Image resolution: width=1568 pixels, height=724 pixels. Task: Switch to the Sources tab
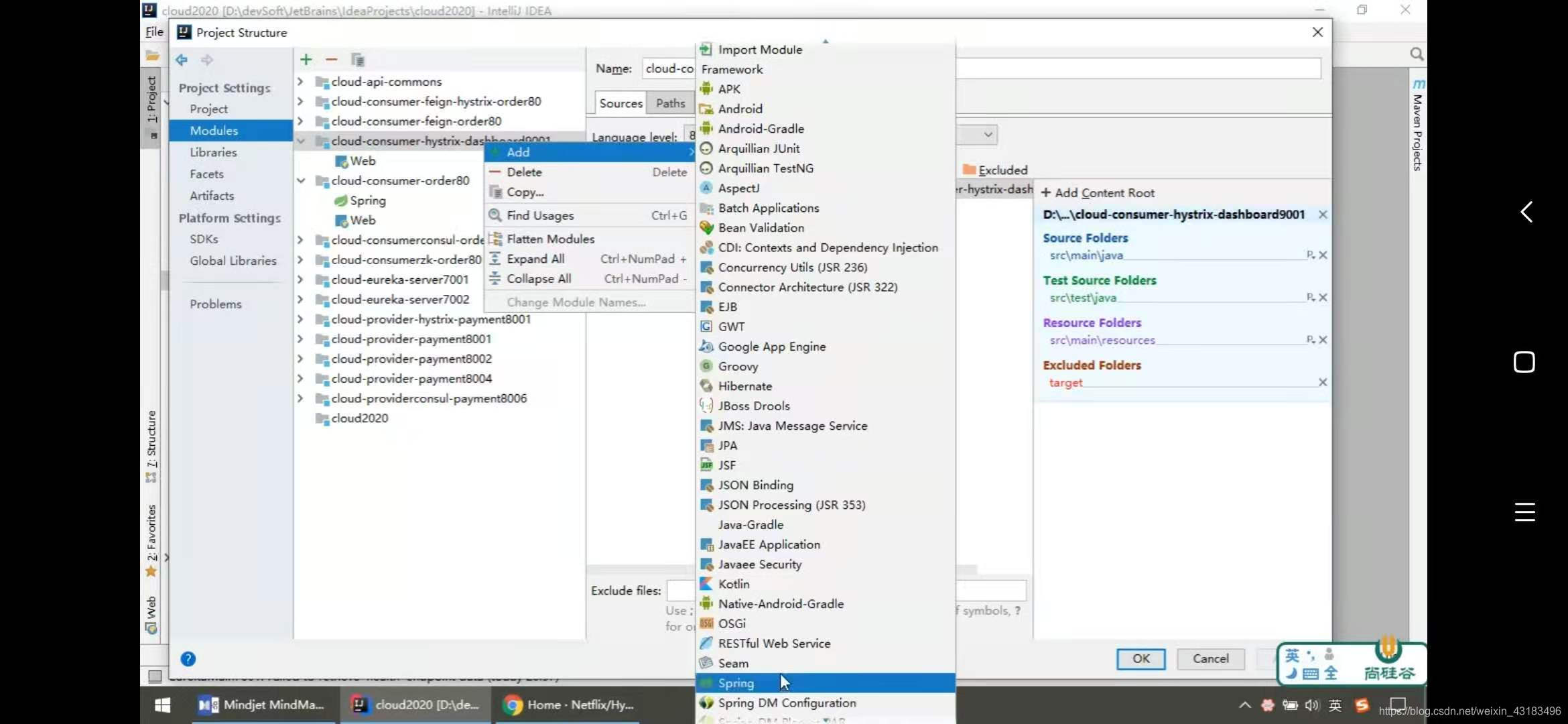[620, 103]
